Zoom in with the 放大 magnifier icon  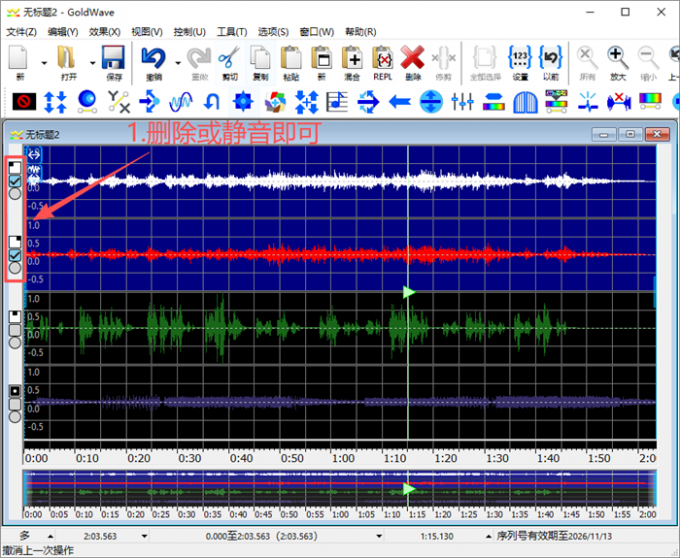tap(618, 62)
